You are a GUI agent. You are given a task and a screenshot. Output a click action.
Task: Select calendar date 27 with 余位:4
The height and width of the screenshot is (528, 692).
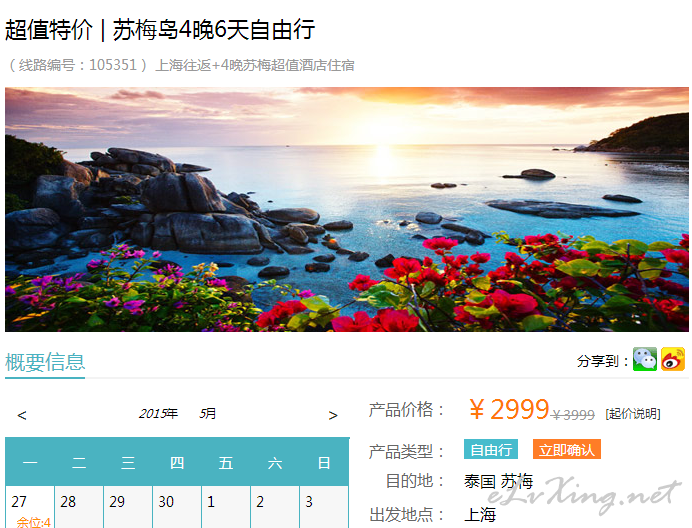30,507
